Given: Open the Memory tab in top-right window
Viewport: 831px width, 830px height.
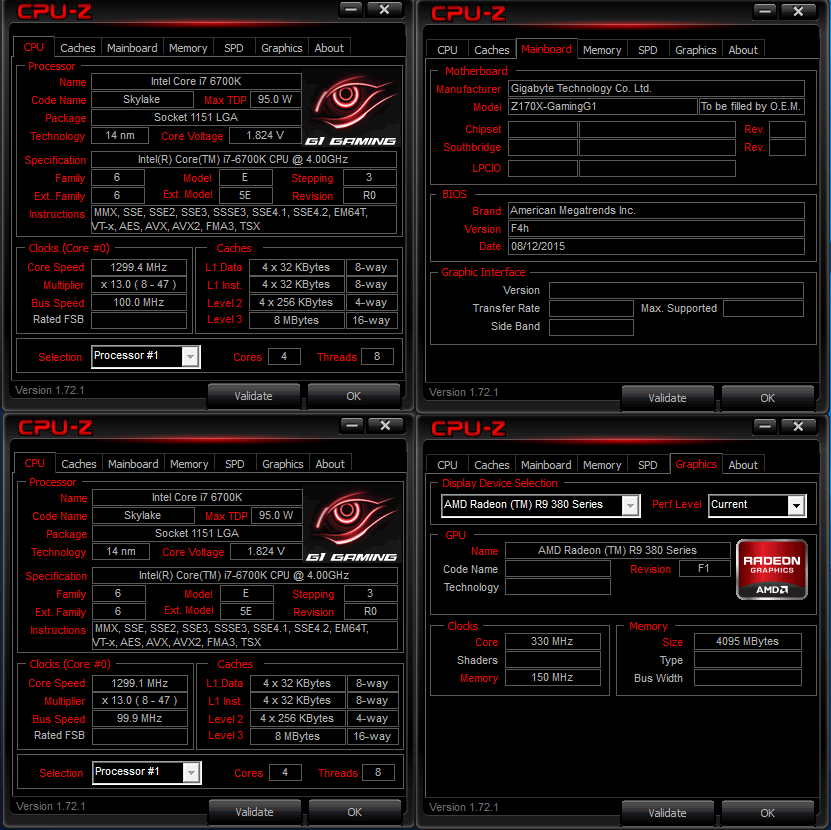Looking at the screenshot, I should (x=602, y=50).
